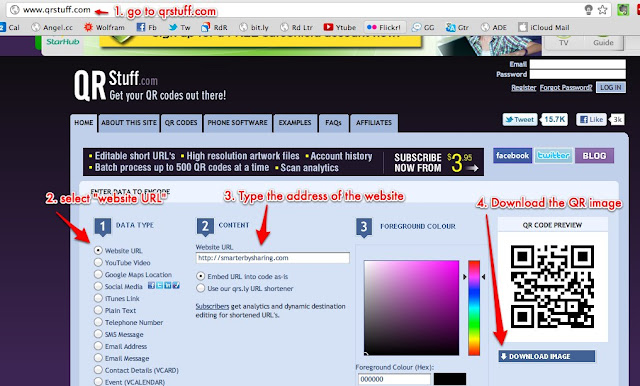The height and width of the screenshot is (386, 640).
Task: Select the YouTube Video data type
Action: tap(98, 262)
